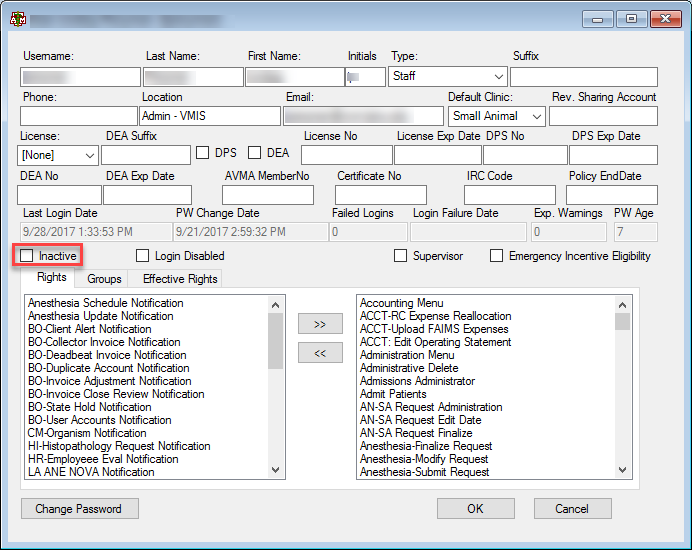Click up arrow of left rights list scrollbar
The image size is (692, 550).
pyautogui.click(x=275, y=305)
